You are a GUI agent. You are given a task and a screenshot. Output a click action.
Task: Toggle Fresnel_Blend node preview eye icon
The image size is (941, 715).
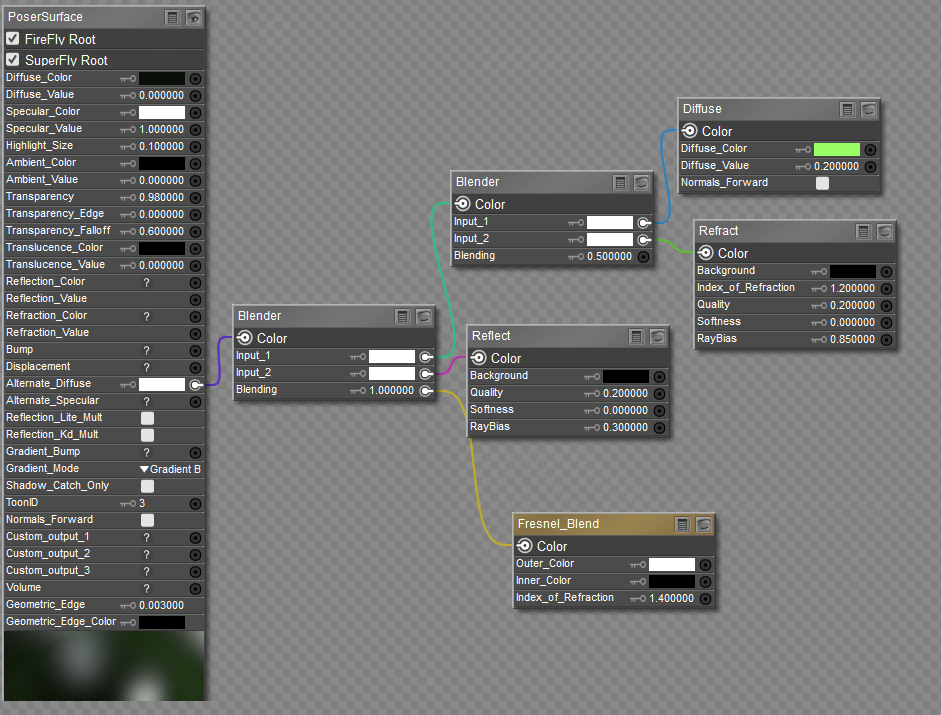pyautogui.click(x=704, y=525)
